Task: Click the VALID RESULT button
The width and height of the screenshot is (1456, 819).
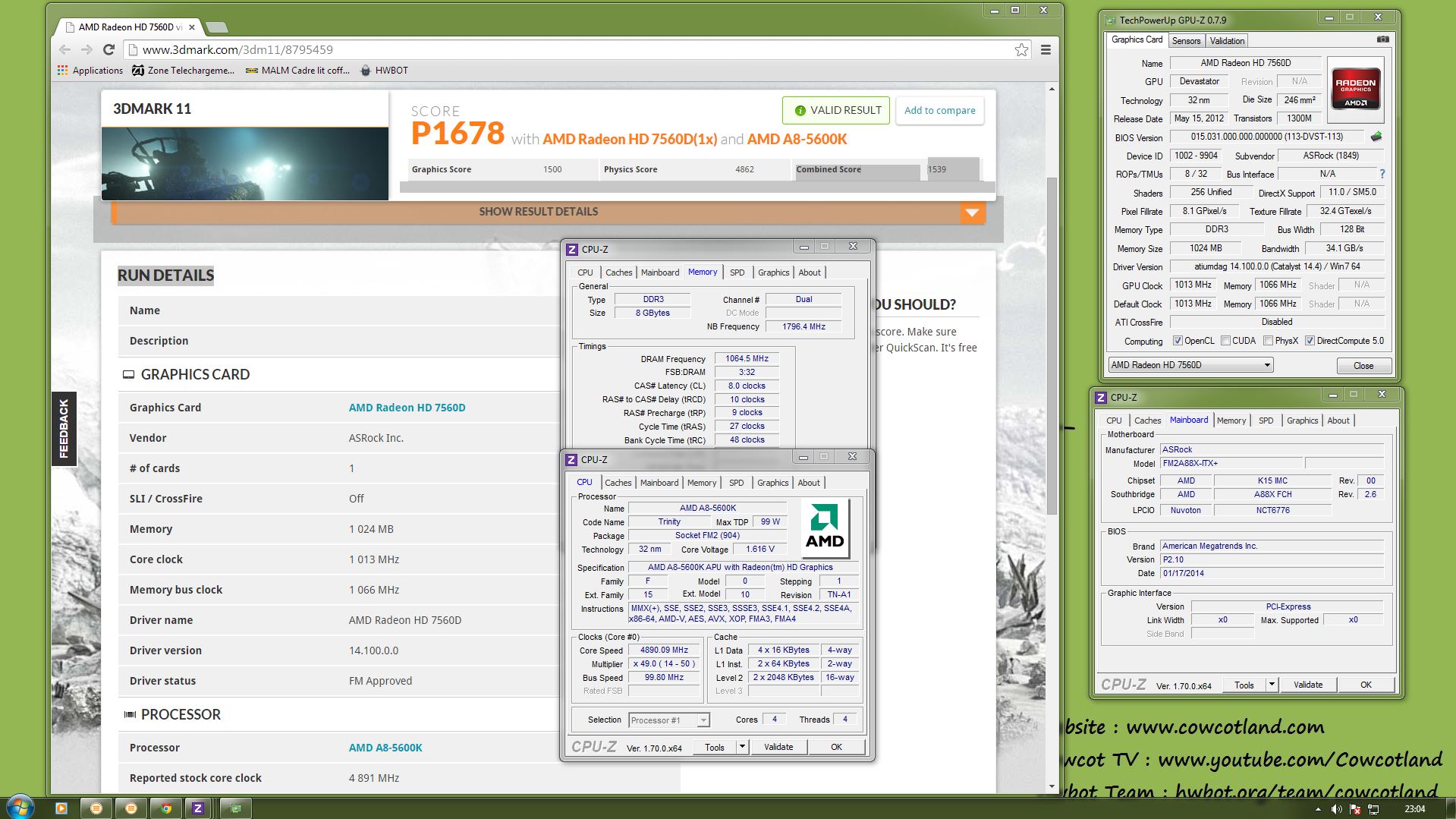Action: (837, 110)
